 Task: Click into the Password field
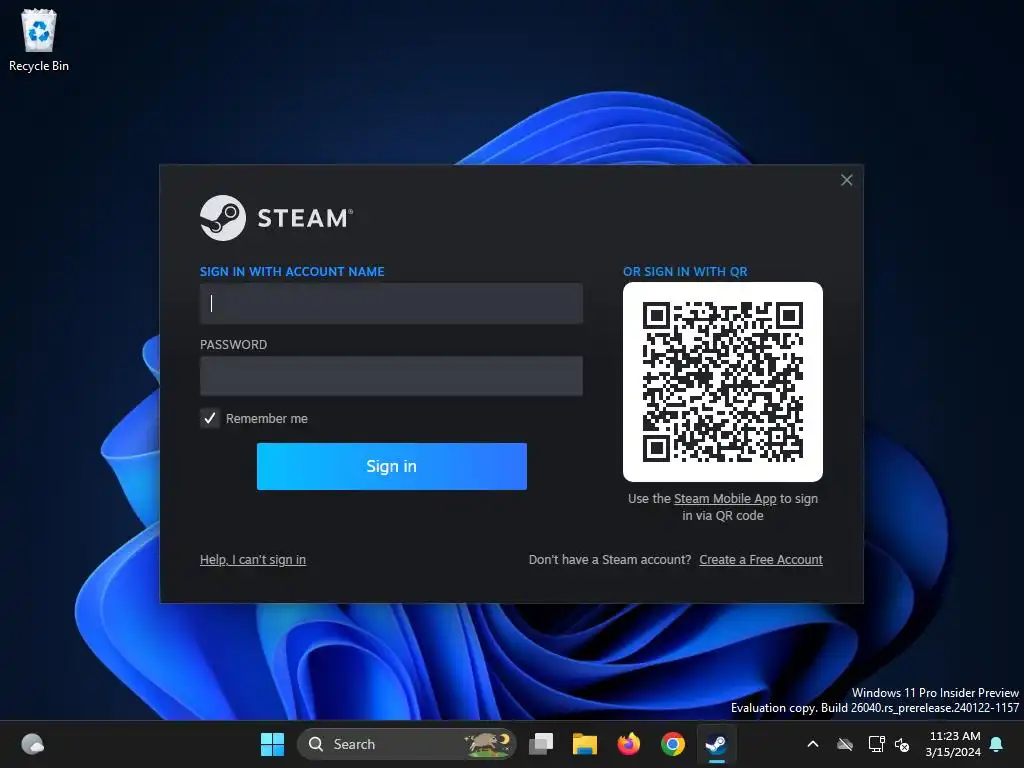[x=391, y=376]
